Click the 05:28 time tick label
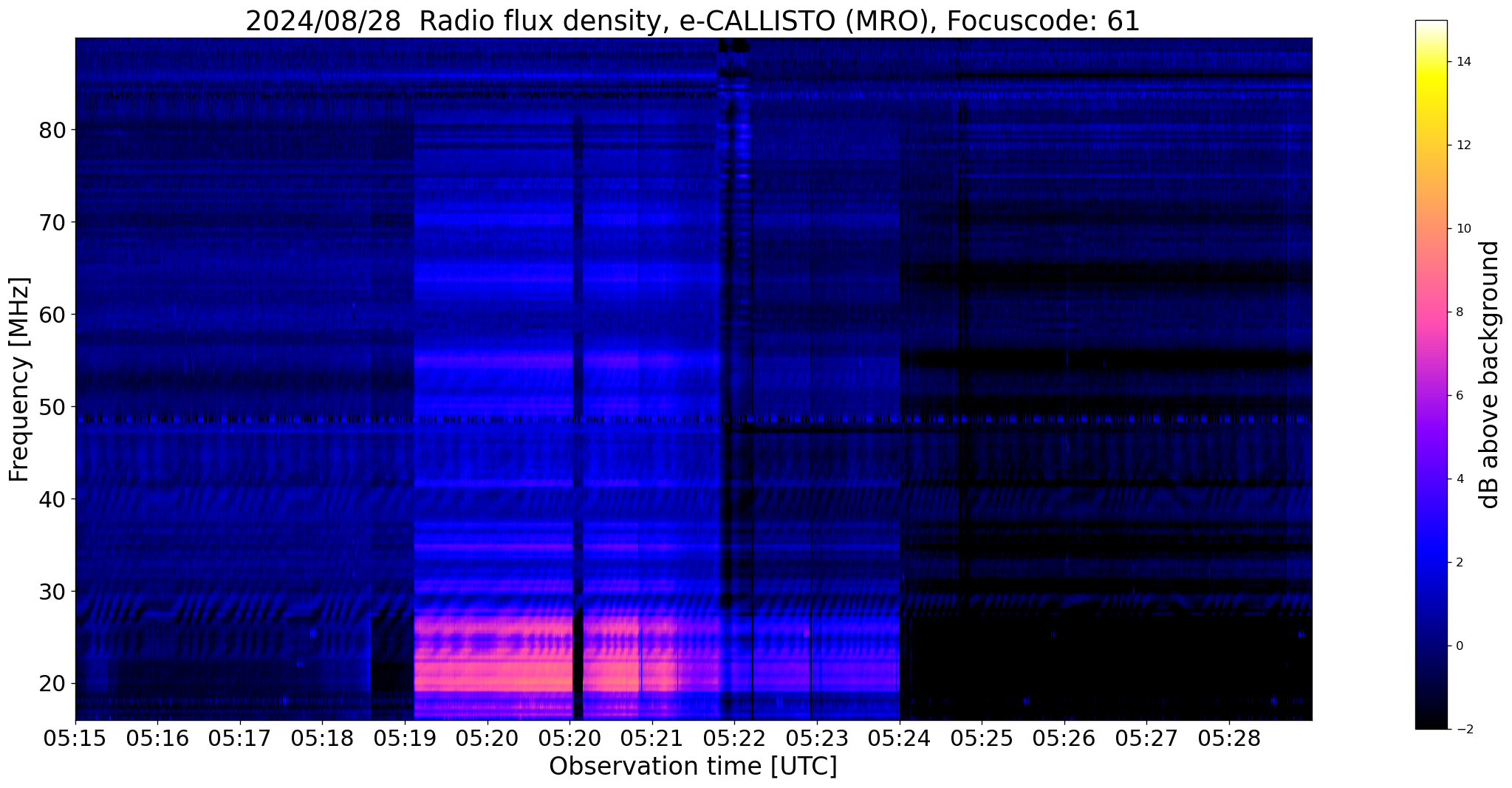 (x=1229, y=738)
